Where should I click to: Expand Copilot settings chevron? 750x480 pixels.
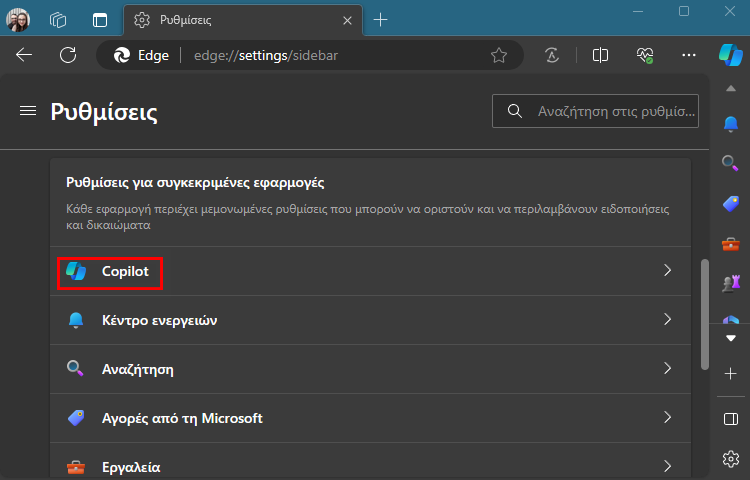668,271
